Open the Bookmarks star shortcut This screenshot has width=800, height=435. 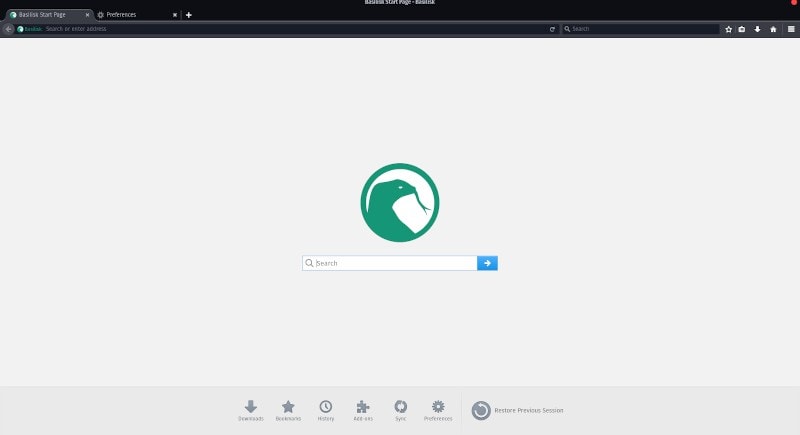(x=288, y=406)
